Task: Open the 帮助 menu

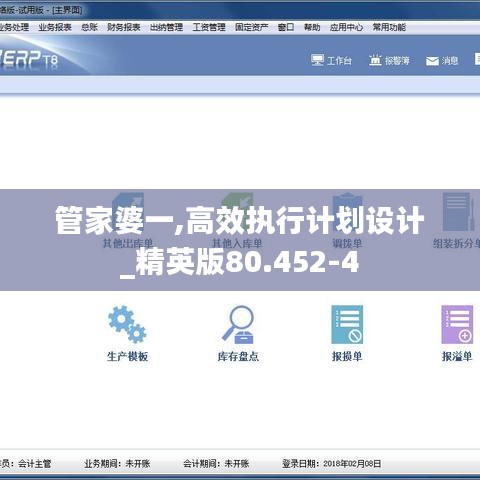Action: click(312, 27)
